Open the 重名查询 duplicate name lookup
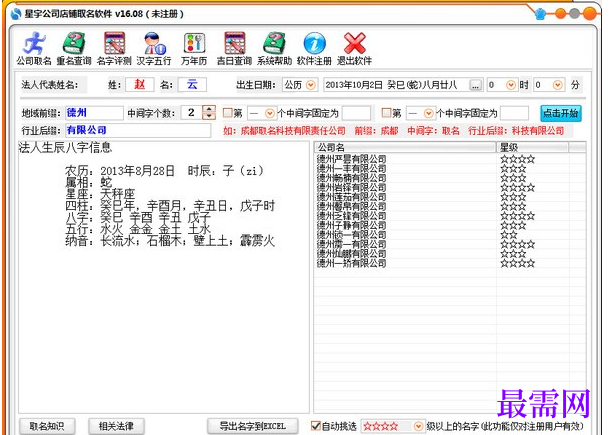The image size is (609, 435). tap(74, 49)
